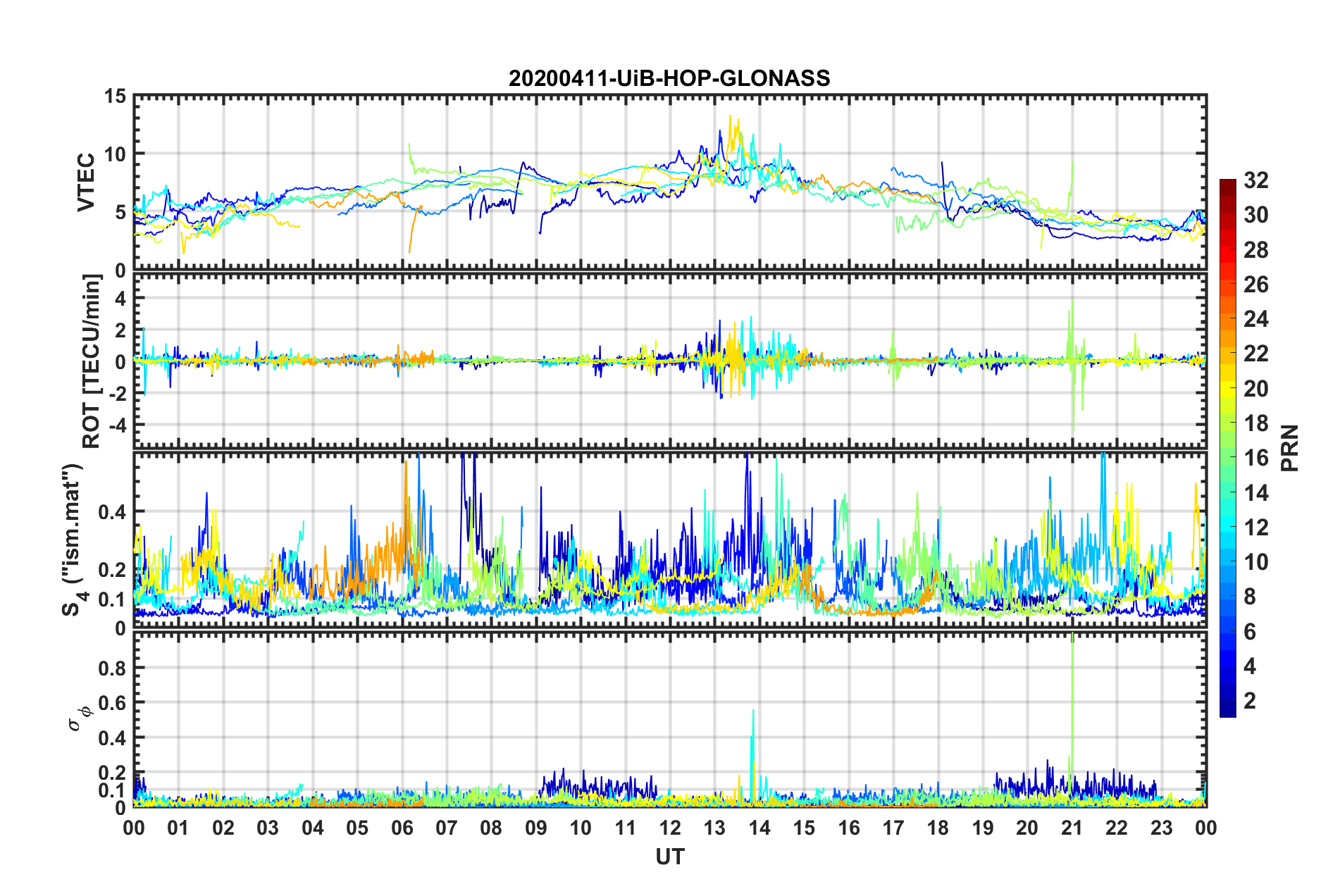1340x896 pixels.
Task: Click sigma-phi axis tick label 0.6
Action: pyautogui.click(x=113, y=703)
